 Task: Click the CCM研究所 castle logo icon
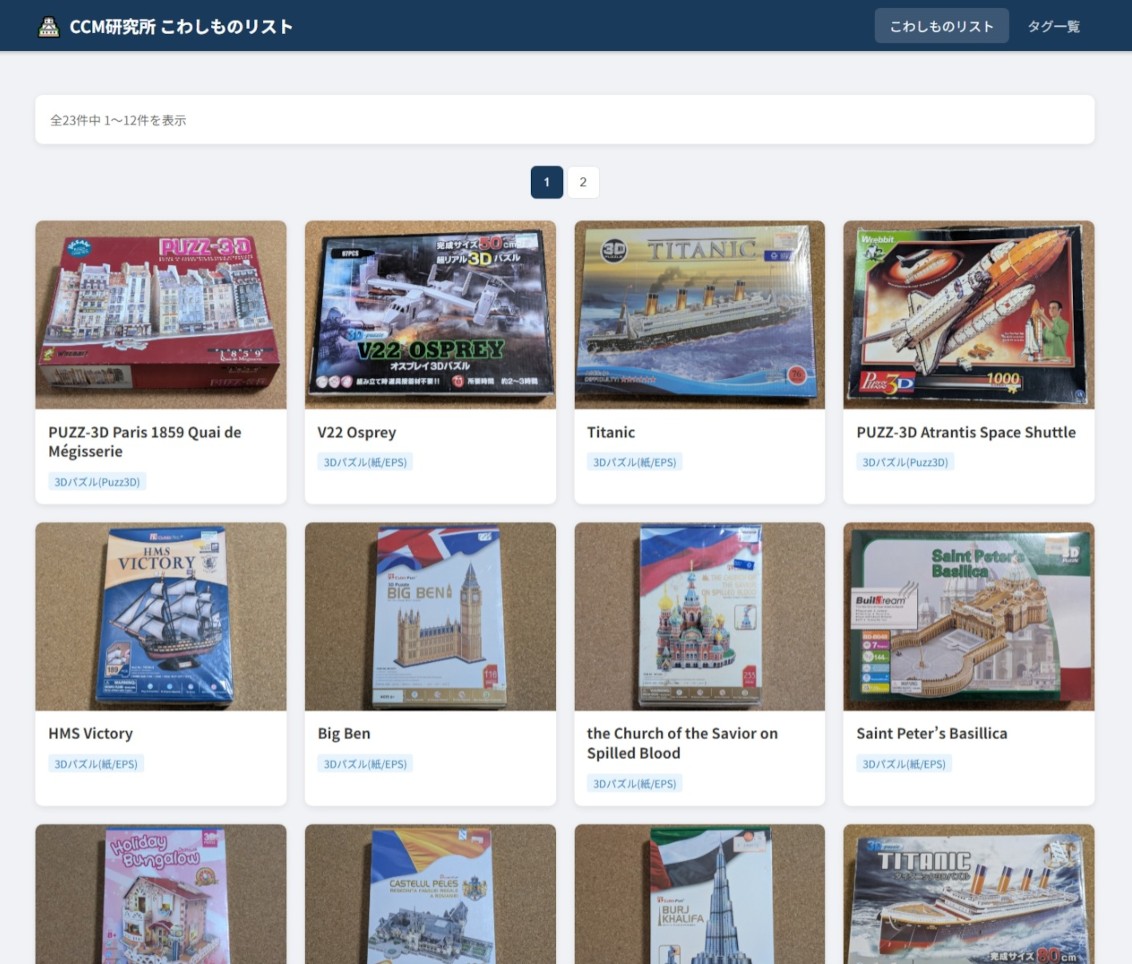[48, 27]
